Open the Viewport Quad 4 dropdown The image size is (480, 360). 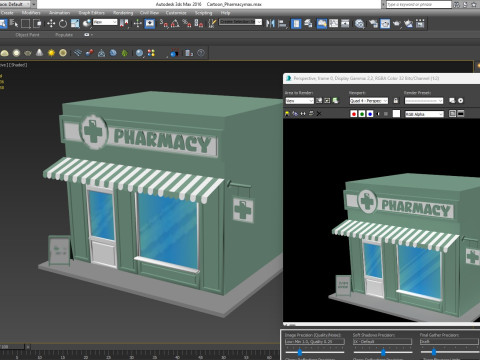coord(369,101)
